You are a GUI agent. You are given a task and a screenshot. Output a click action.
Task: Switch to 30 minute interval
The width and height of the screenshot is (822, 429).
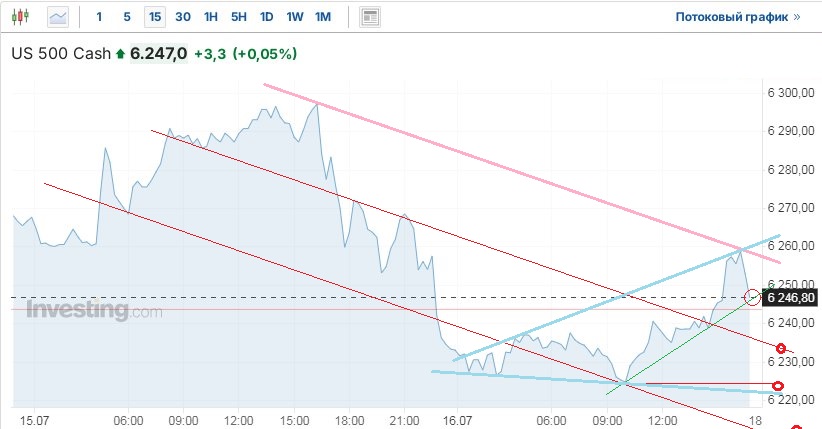[182, 17]
